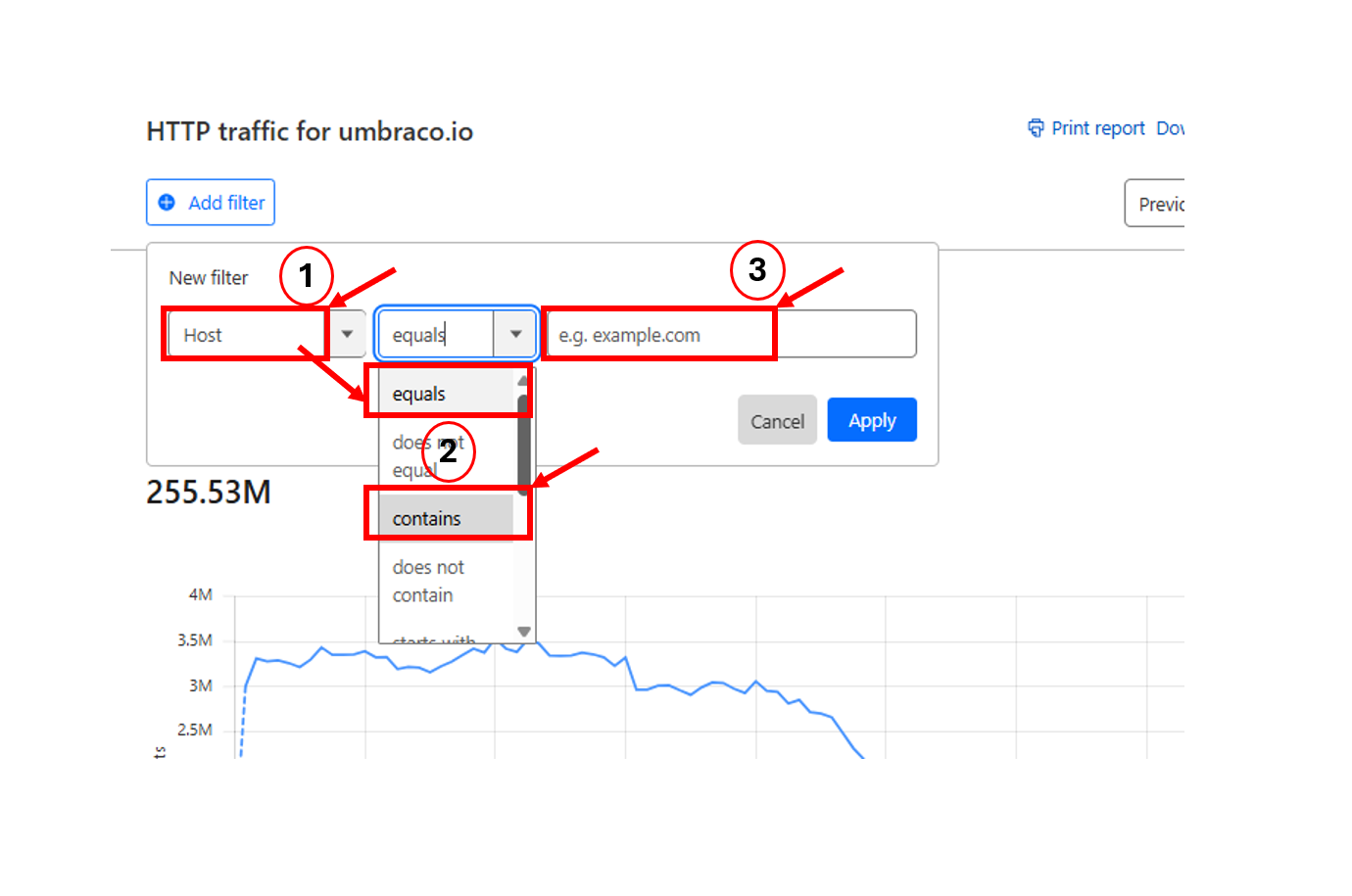Image resolution: width=1352 pixels, height=896 pixels.
Task: Click the partially visible Download link
Action: (x=1170, y=128)
